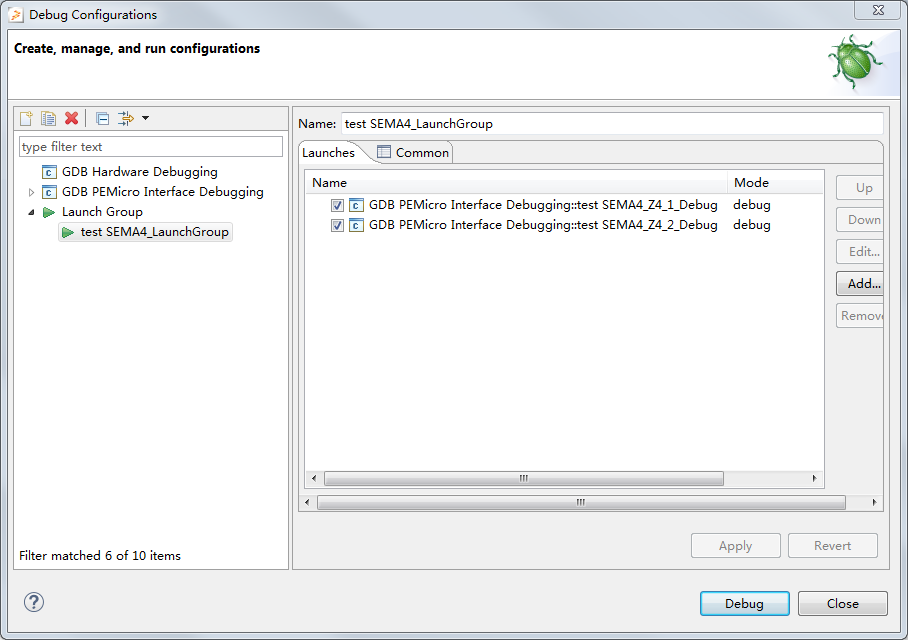This screenshot has height=640, width=908.
Task: Click the Debug button
Action: (x=744, y=604)
